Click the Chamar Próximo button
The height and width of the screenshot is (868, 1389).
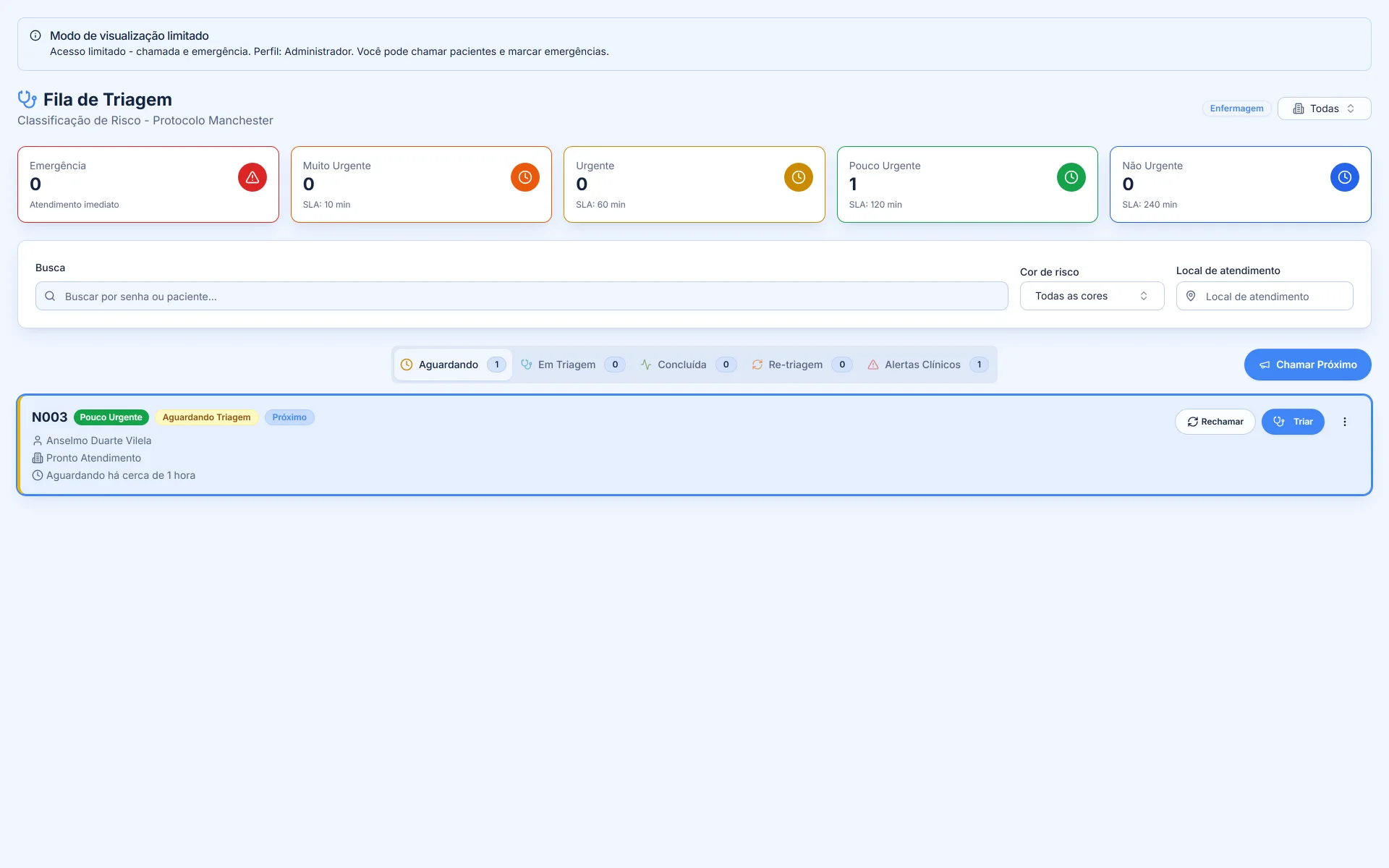tap(1307, 365)
